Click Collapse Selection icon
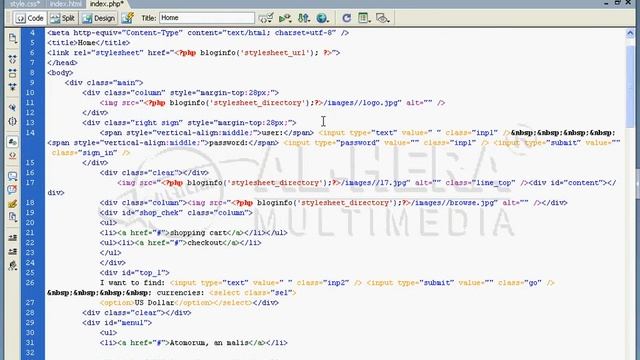This screenshot has height=360, width=640. 13,73
